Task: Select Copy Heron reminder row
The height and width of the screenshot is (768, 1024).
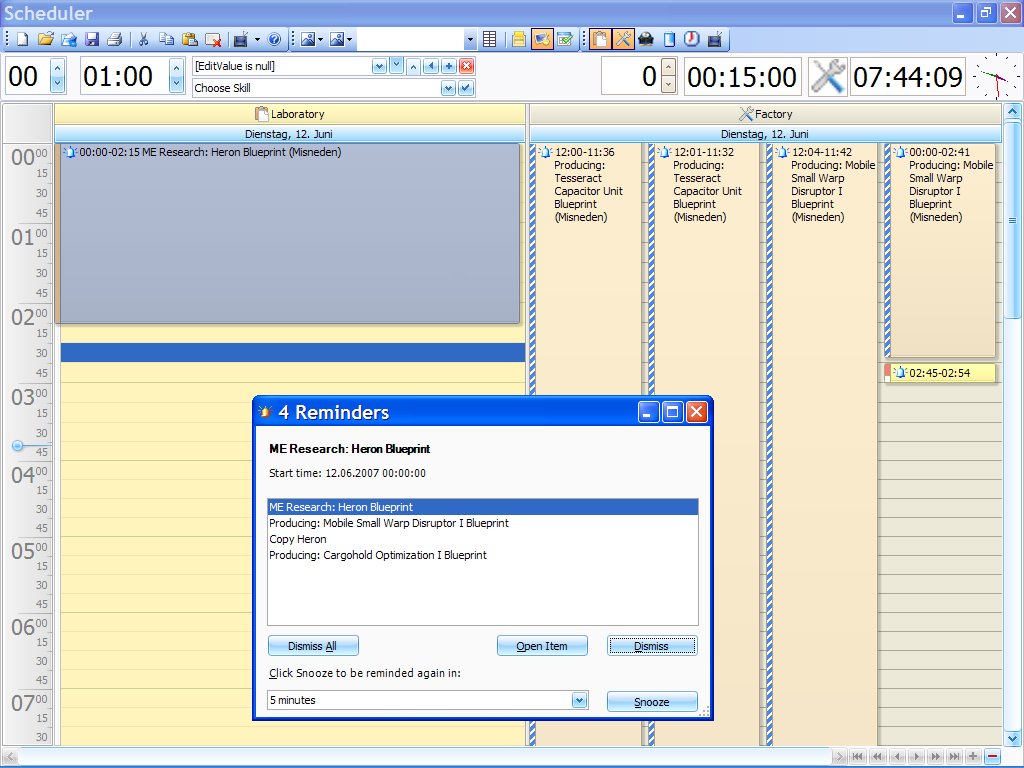Action: tap(483, 539)
